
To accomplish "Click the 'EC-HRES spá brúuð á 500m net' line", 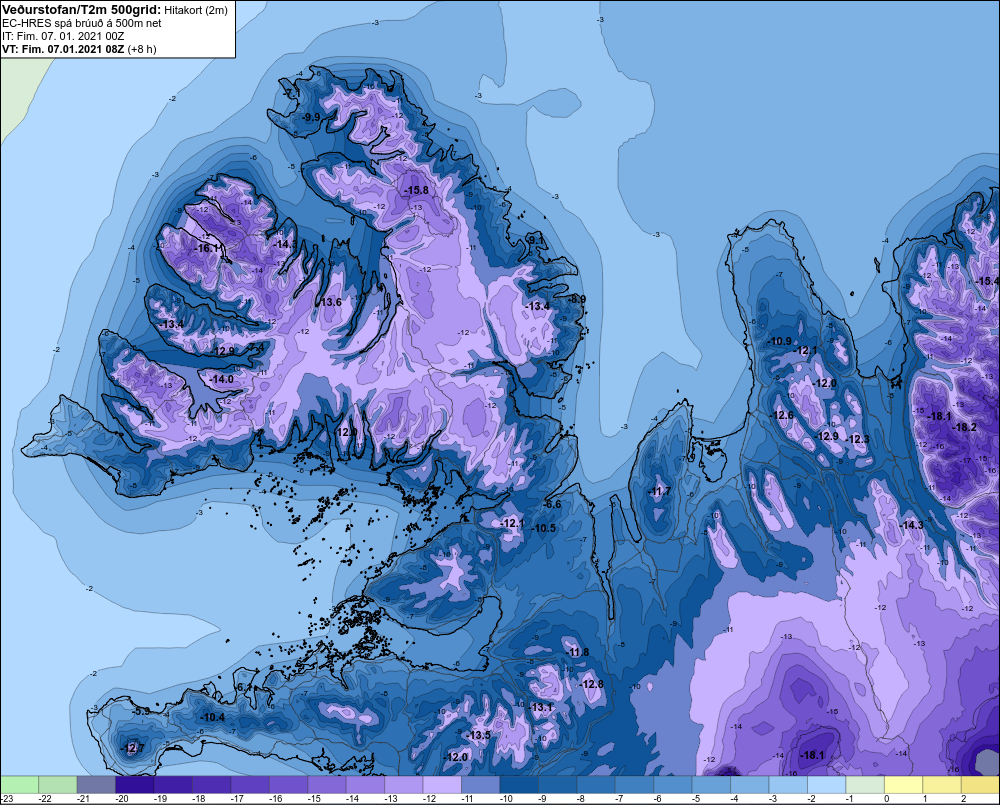I will pos(82,23).
